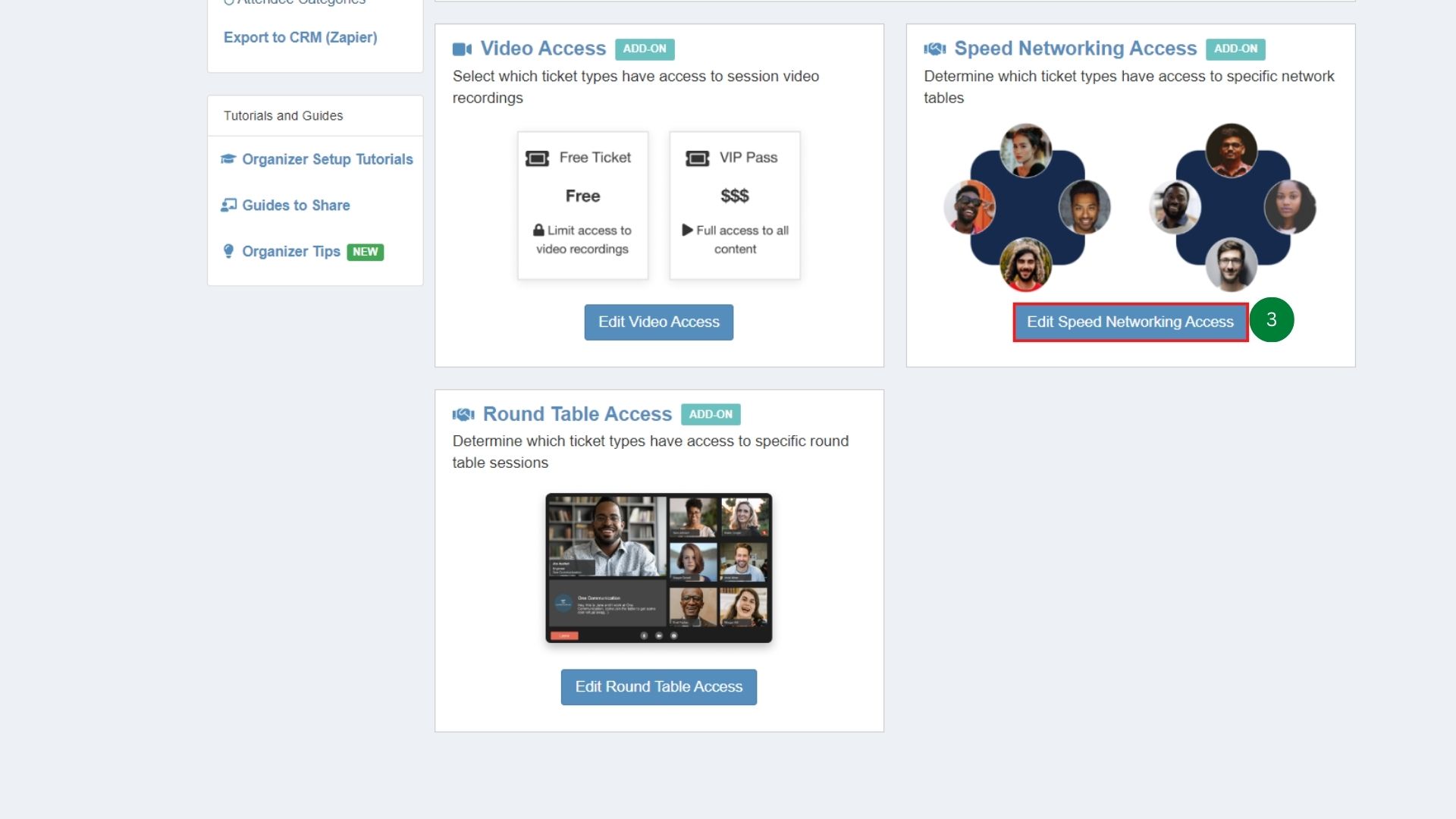Click the video camera icon beside Video Access
Viewport: 1456px width, 819px height.
[x=463, y=48]
